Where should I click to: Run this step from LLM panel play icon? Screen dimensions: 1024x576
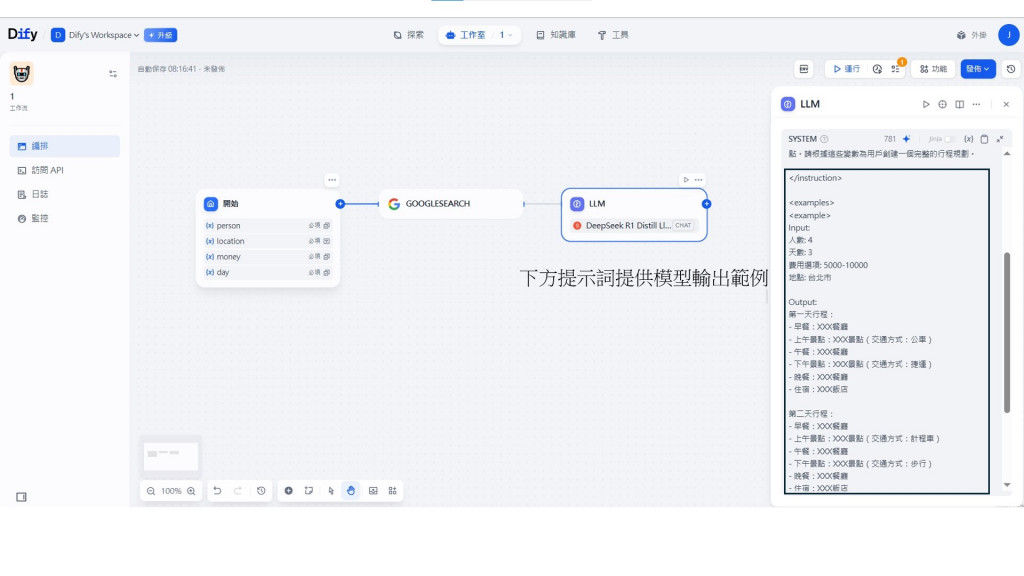tap(925, 104)
